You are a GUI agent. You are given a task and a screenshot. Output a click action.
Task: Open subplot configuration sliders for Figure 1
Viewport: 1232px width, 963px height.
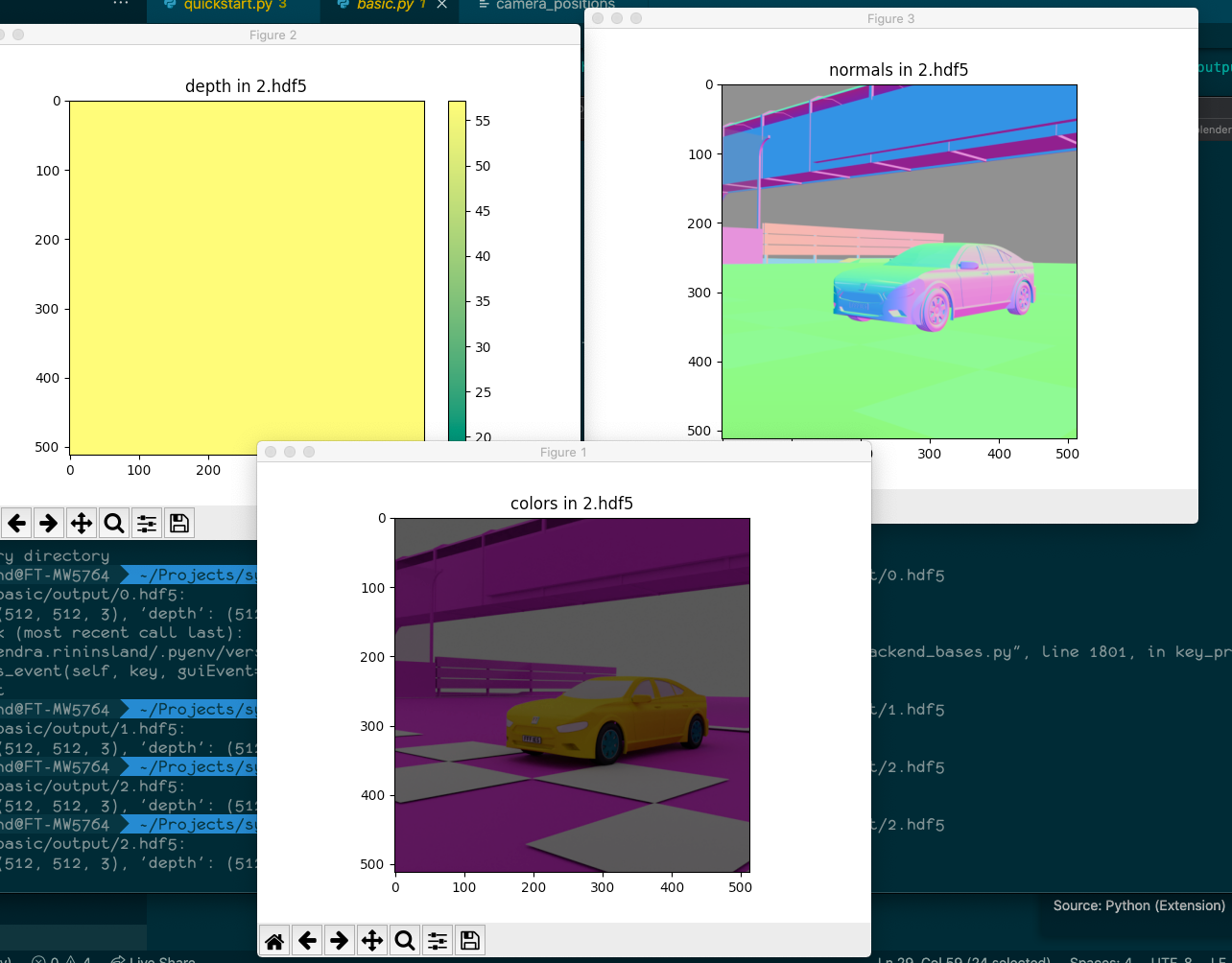click(437, 940)
